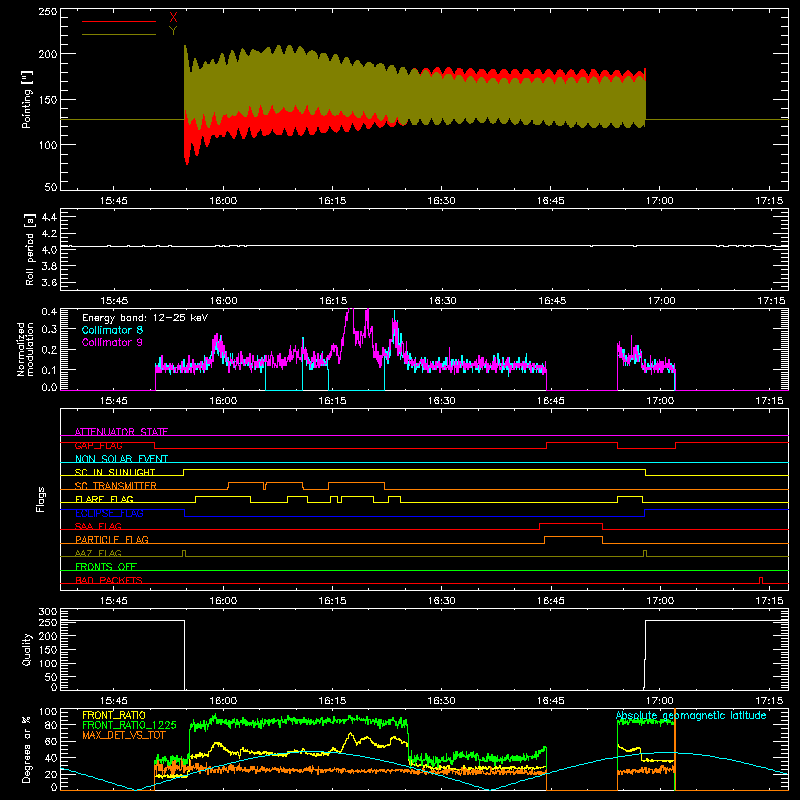Click the green FRONT_RATIO_1225 legend label
800x800 pixels.
[x=129, y=725]
